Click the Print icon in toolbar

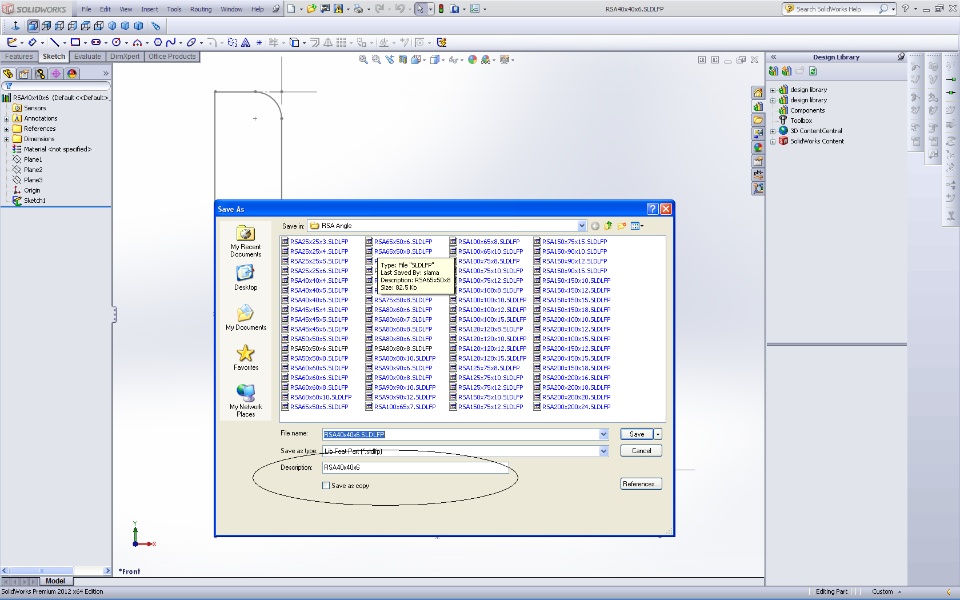(x=358, y=9)
